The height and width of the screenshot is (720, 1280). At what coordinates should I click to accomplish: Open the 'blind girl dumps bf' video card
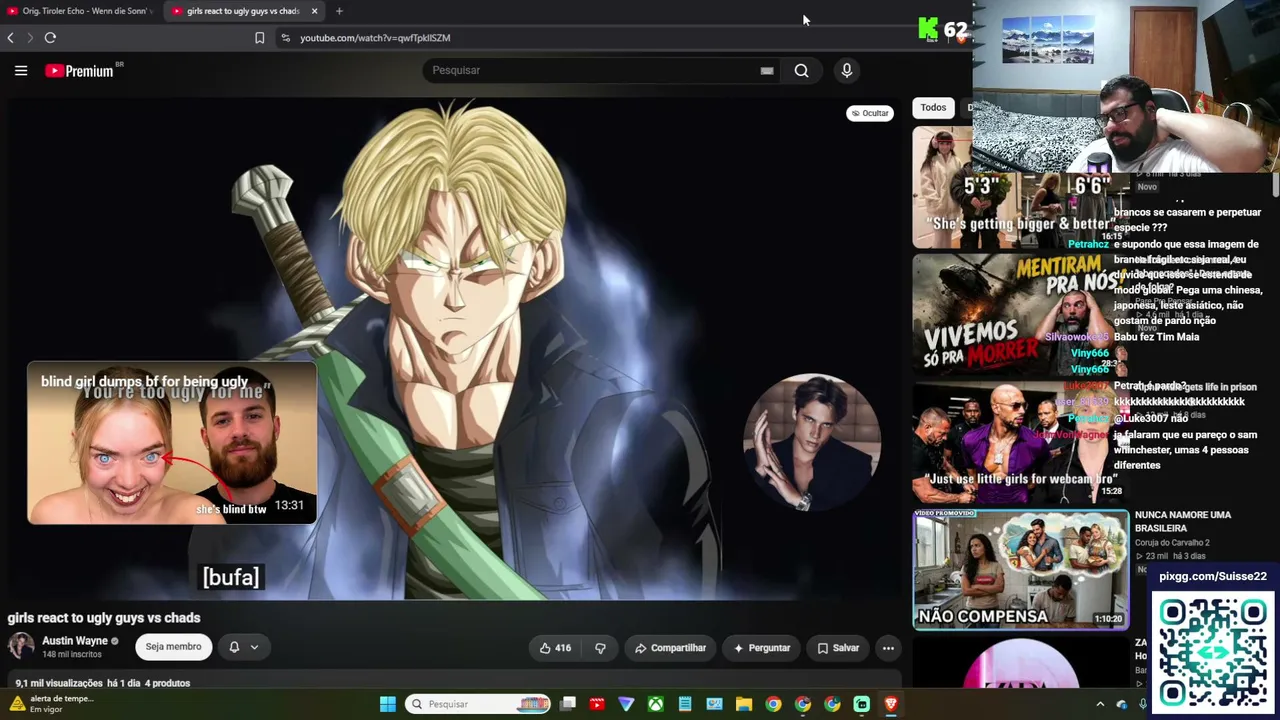172,443
